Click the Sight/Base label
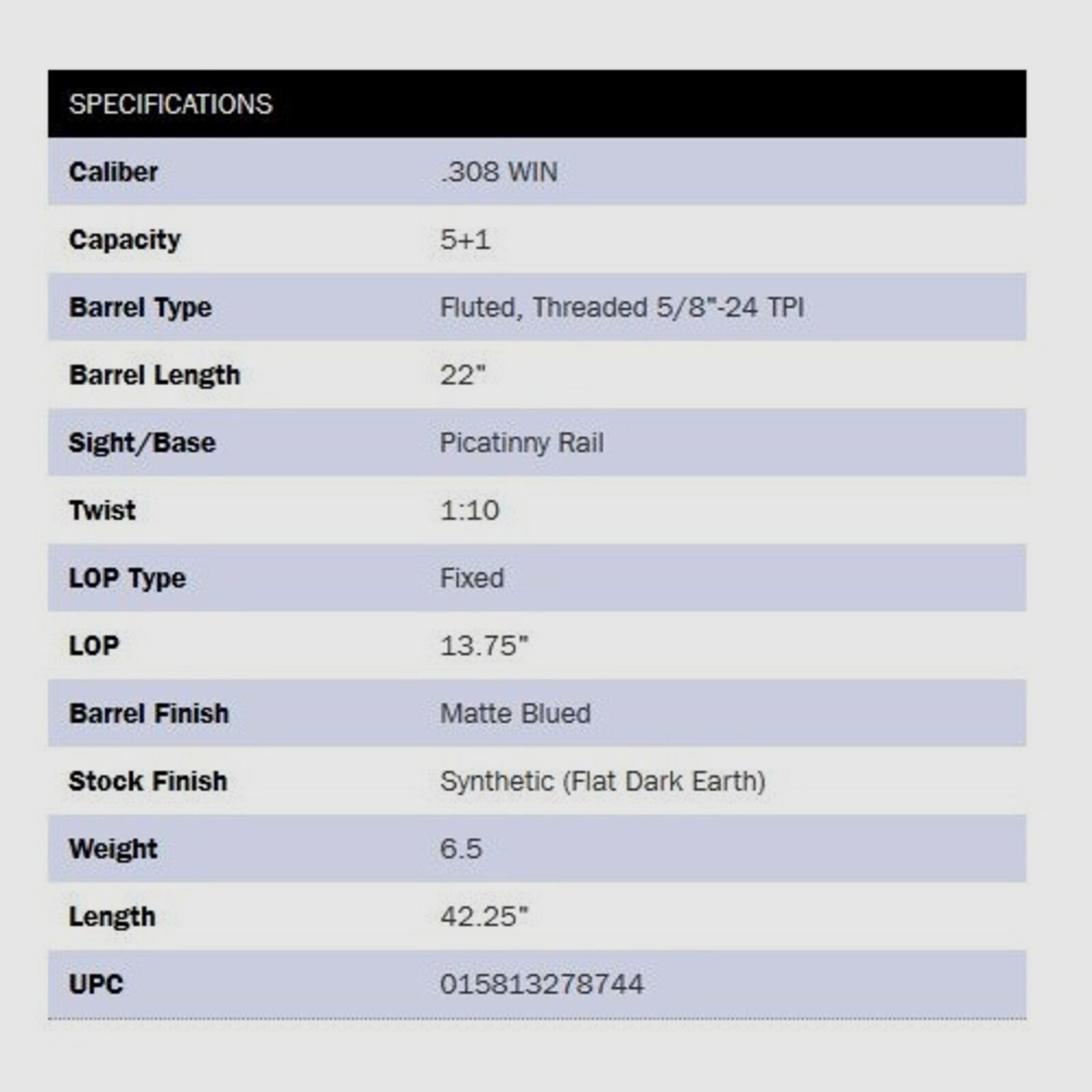 tap(142, 443)
